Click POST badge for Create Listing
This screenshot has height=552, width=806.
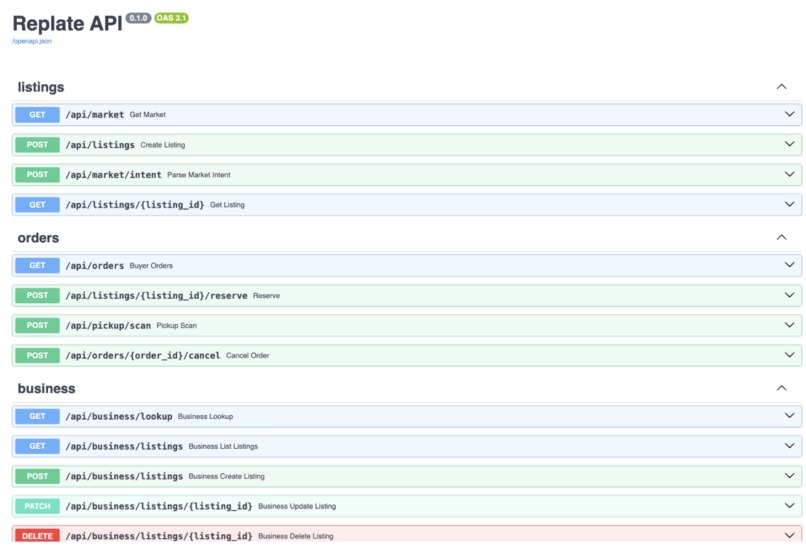(x=37, y=145)
